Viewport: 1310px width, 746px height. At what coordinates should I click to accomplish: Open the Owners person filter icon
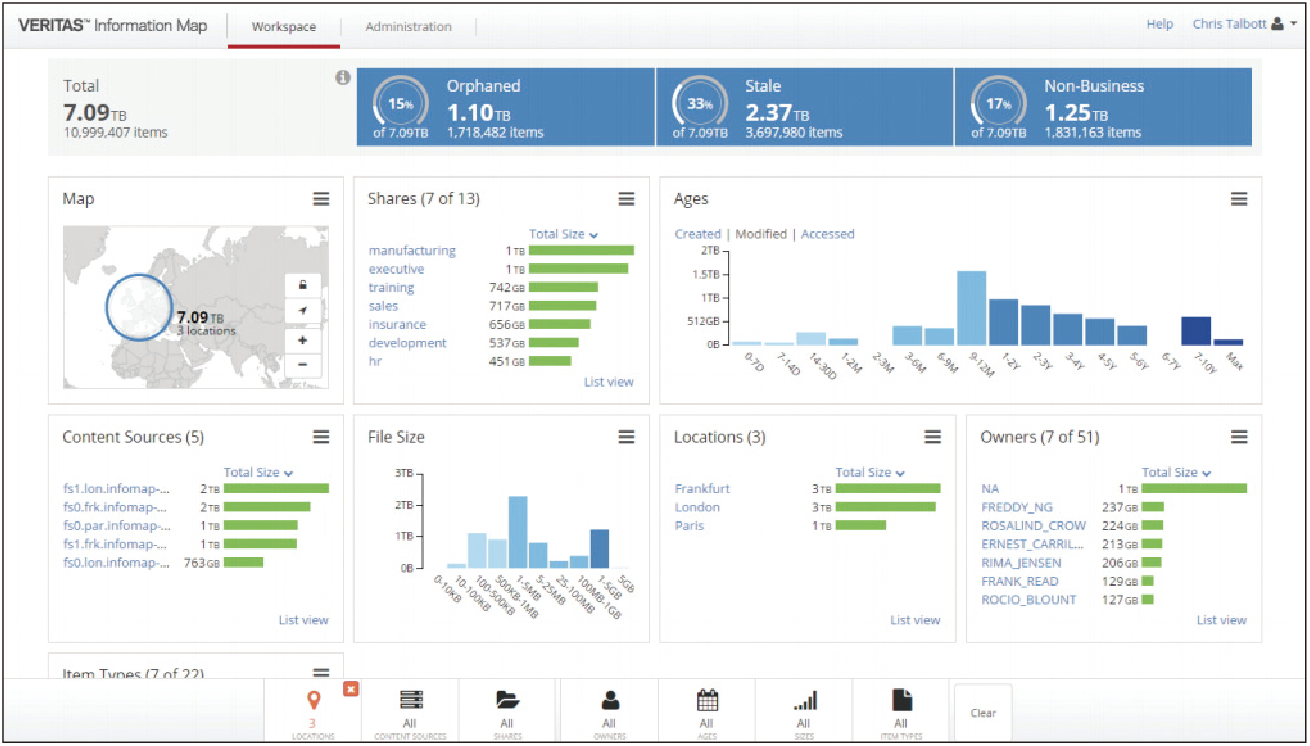[609, 700]
